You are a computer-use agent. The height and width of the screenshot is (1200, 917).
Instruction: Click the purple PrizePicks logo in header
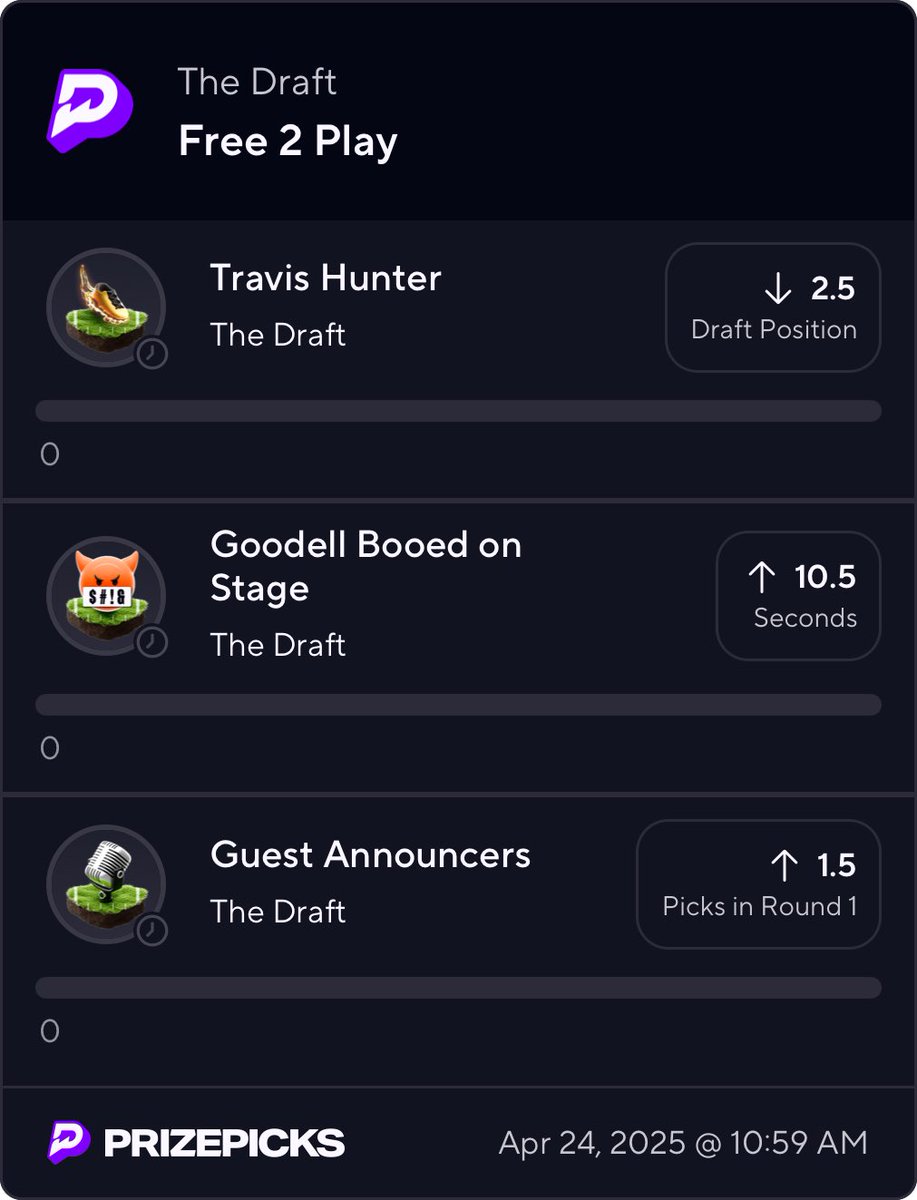coord(90,110)
